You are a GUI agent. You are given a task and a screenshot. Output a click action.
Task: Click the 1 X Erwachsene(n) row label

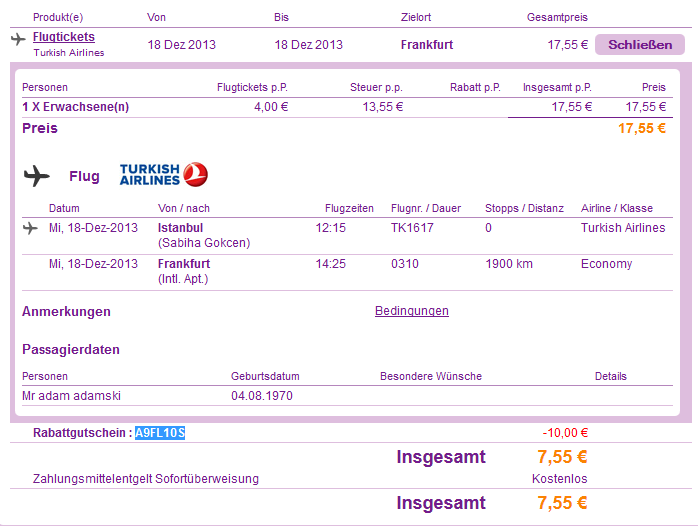(x=76, y=107)
